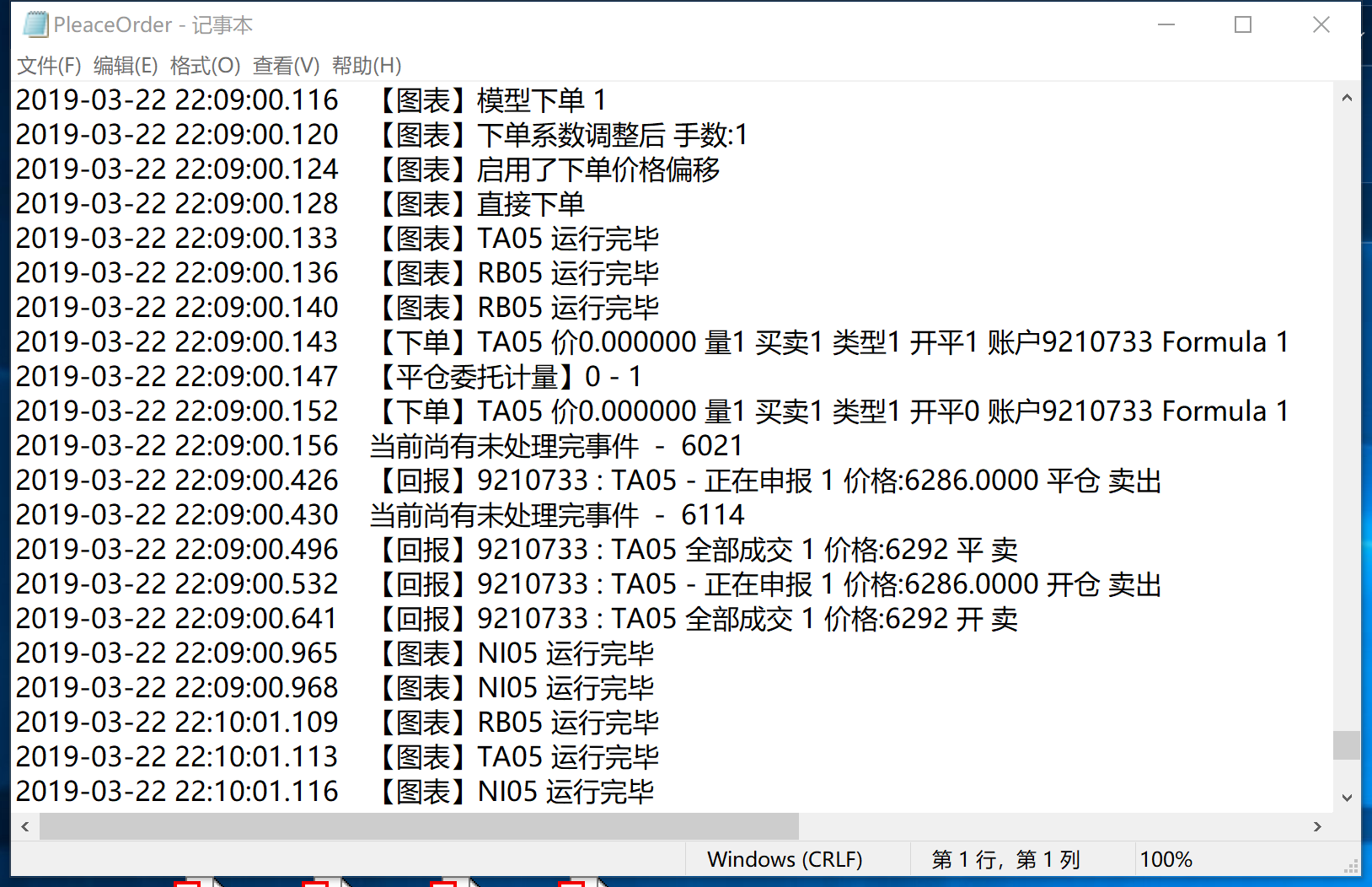1372x887 pixels.
Task: Click the NI05 运行完毕 line at 22:10:01.116
Action: tap(335, 792)
